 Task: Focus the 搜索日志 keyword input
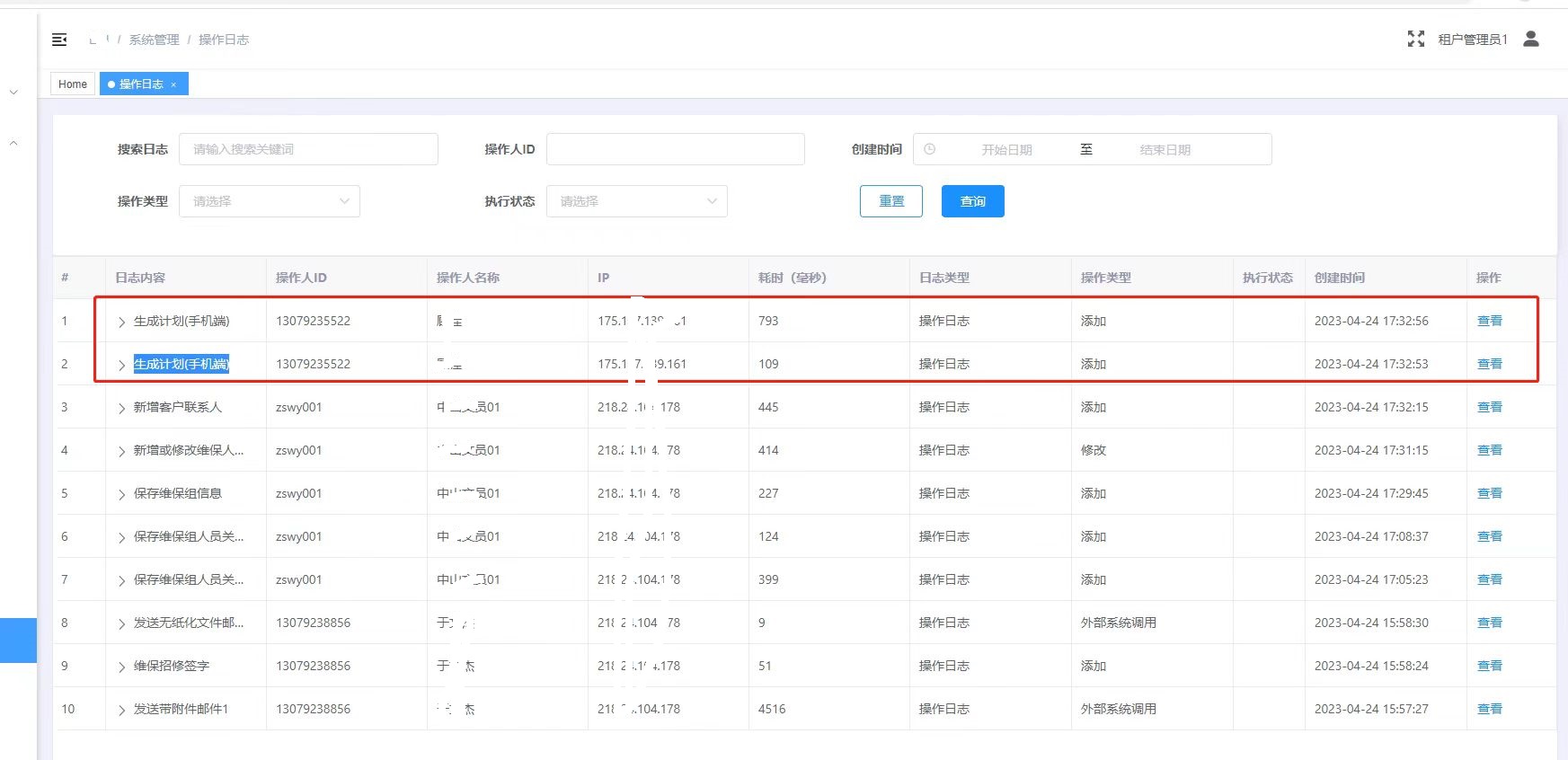(308, 149)
